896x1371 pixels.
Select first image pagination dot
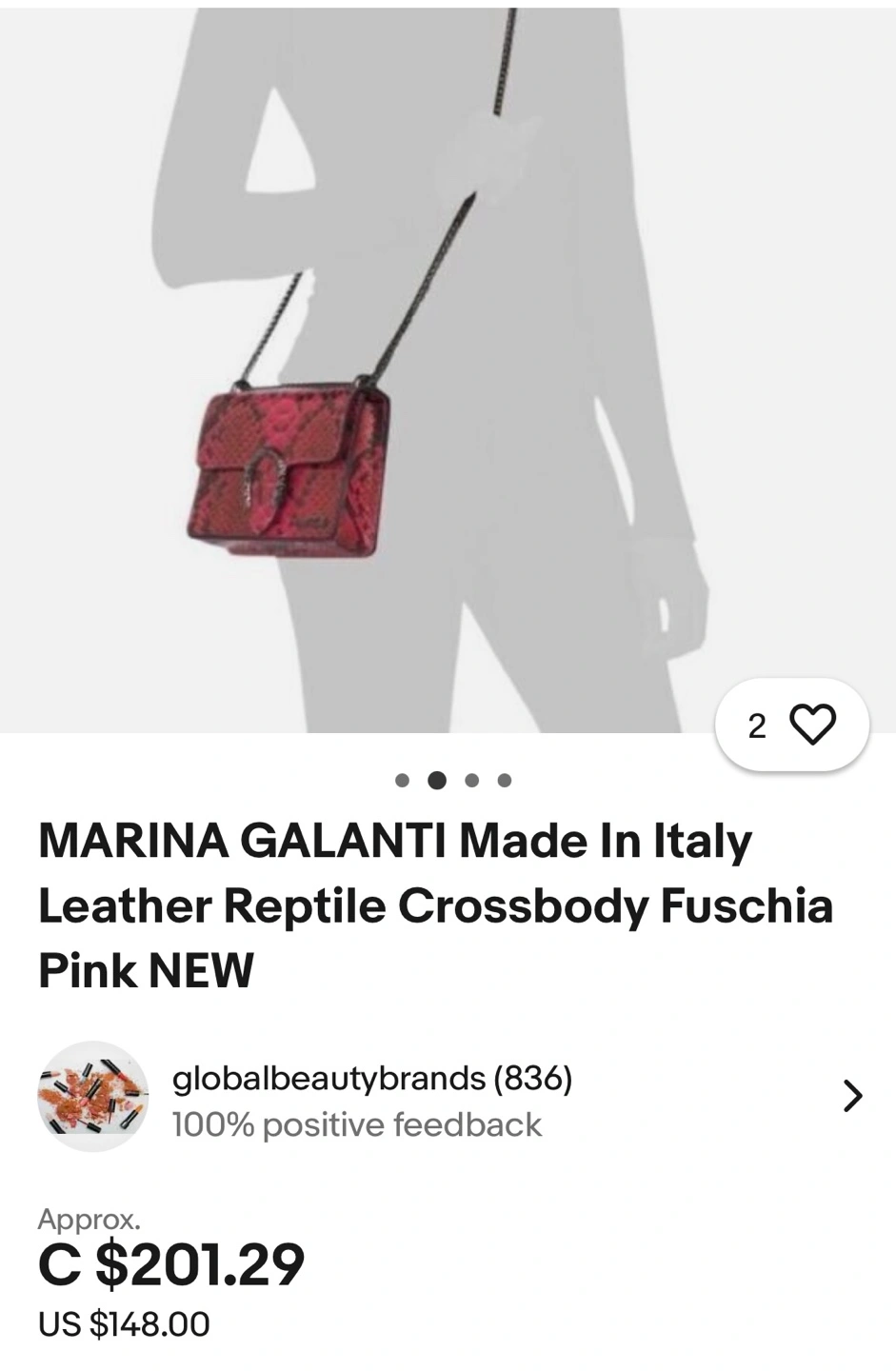(402, 781)
